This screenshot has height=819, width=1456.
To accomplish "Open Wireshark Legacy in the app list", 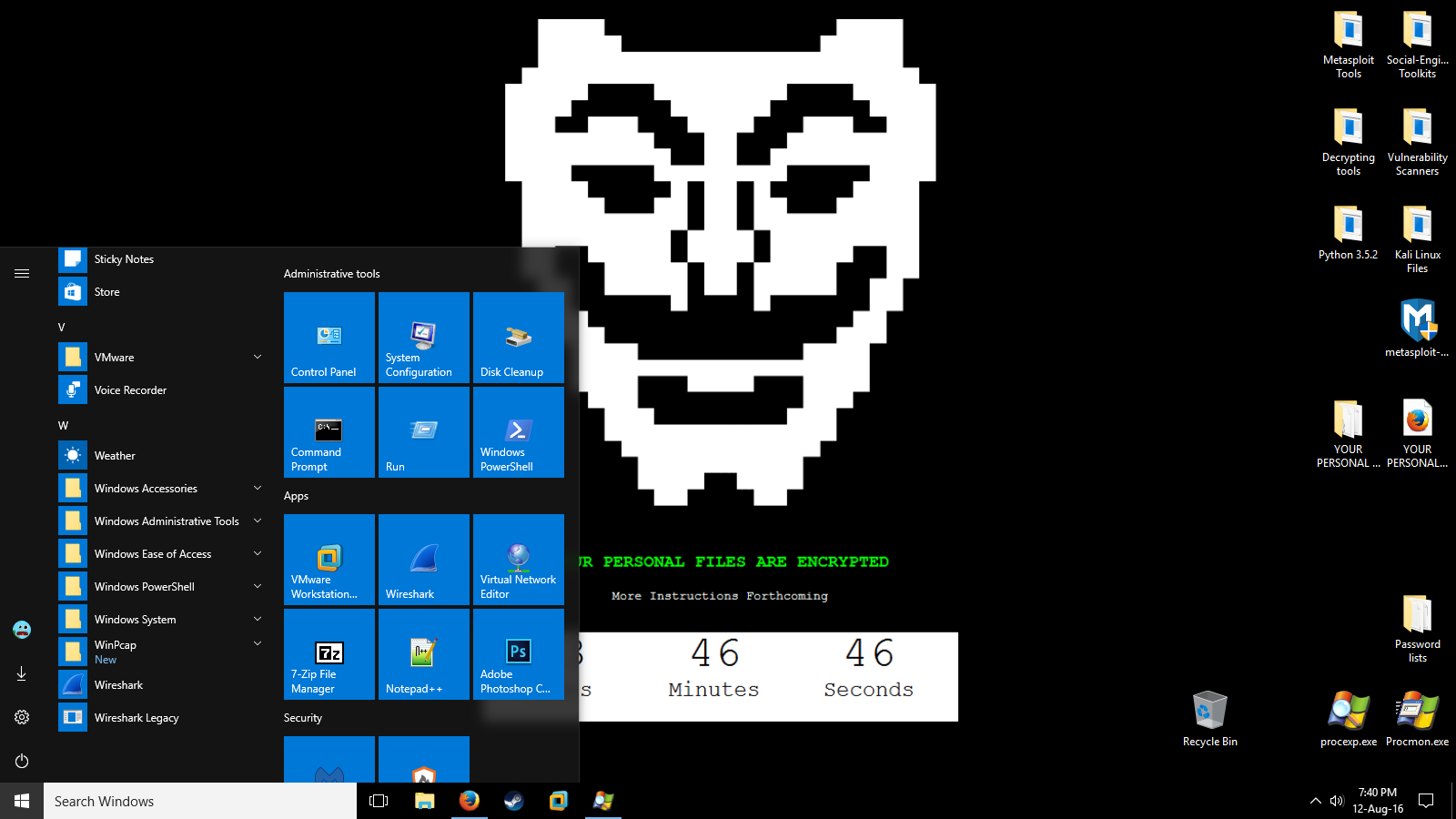I will tap(162, 718).
